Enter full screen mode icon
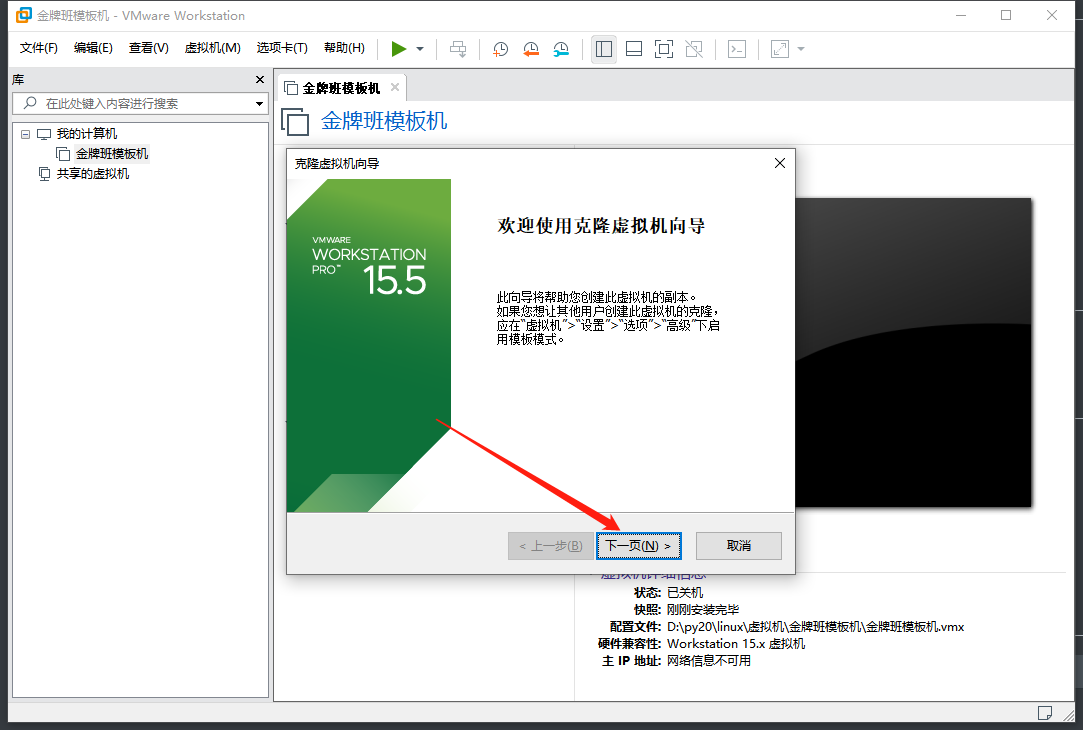The width and height of the screenshot is (1083, 730). point(664,49)
